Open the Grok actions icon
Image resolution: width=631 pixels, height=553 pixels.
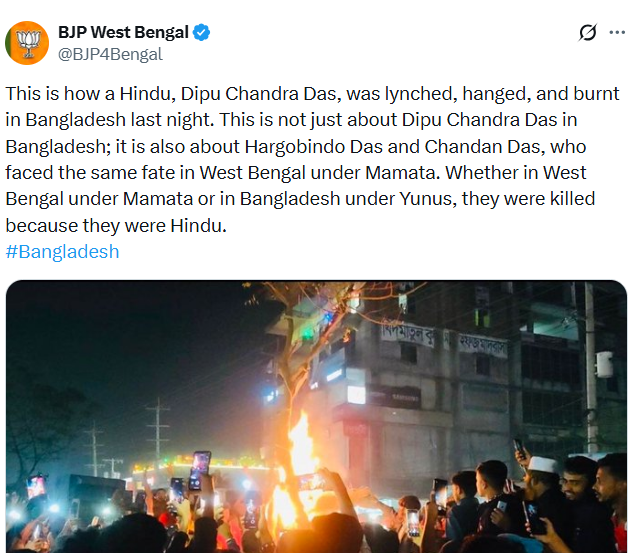tap(588, 33)
